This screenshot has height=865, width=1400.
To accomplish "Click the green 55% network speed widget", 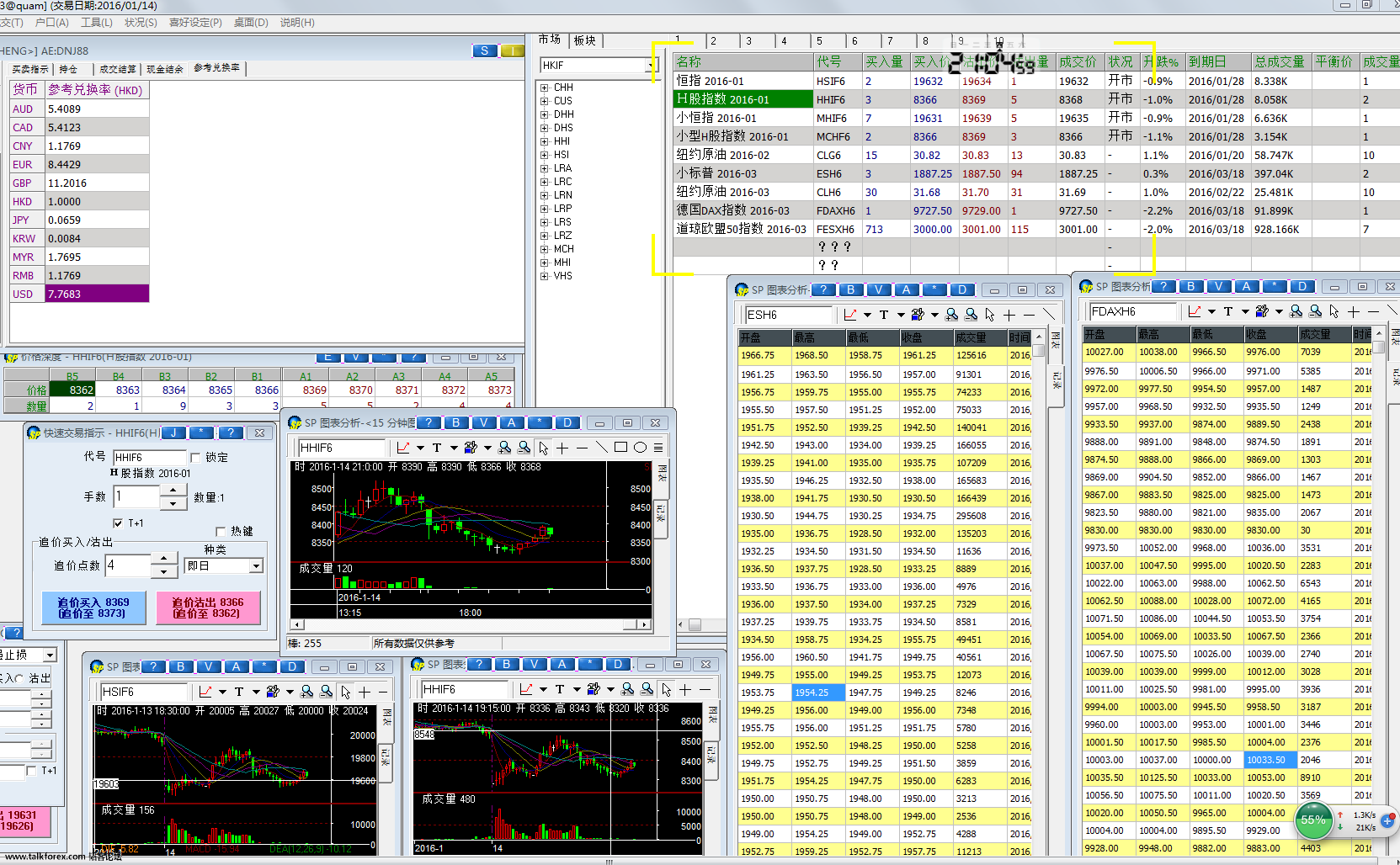I will point(1313,820).
